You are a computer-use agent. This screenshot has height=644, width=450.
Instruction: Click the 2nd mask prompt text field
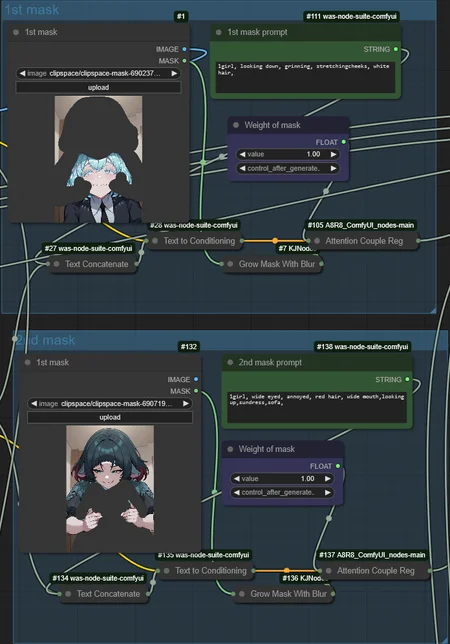click(x=317, y=407)
